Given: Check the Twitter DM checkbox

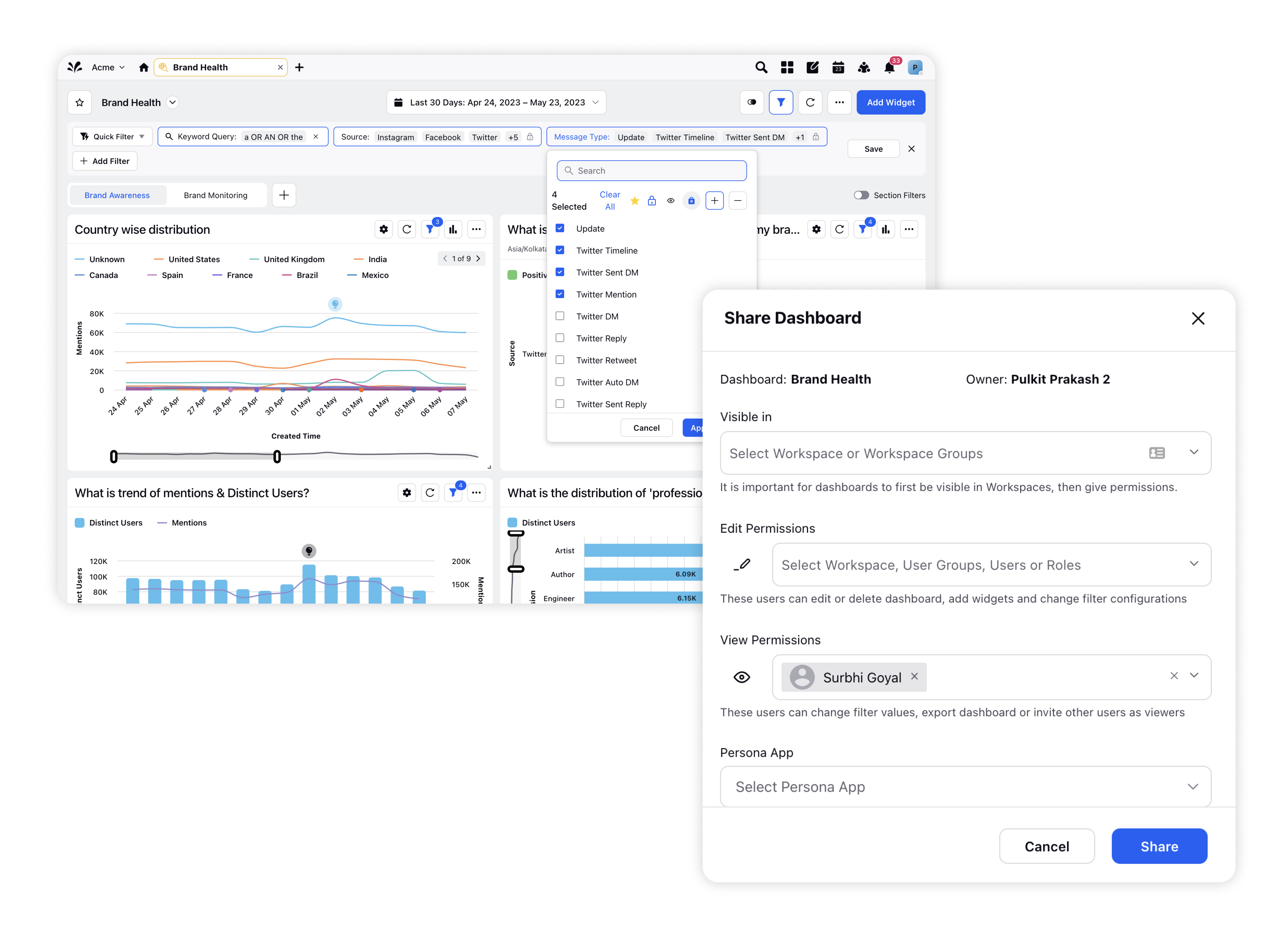Looking at the screenshot, I should point(560,316).
